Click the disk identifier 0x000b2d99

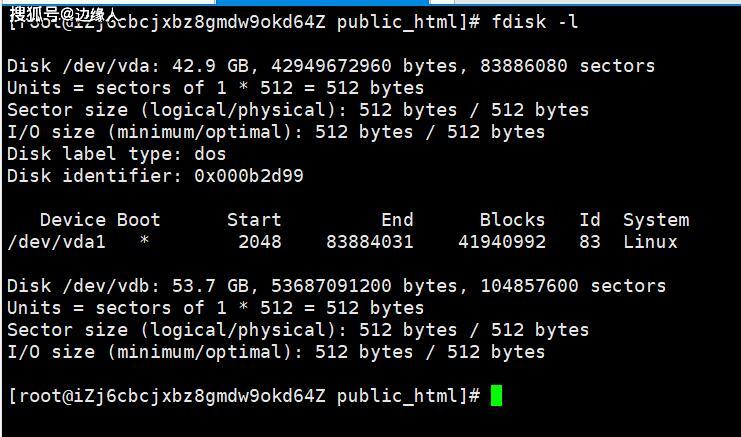[x=249, y=176]
